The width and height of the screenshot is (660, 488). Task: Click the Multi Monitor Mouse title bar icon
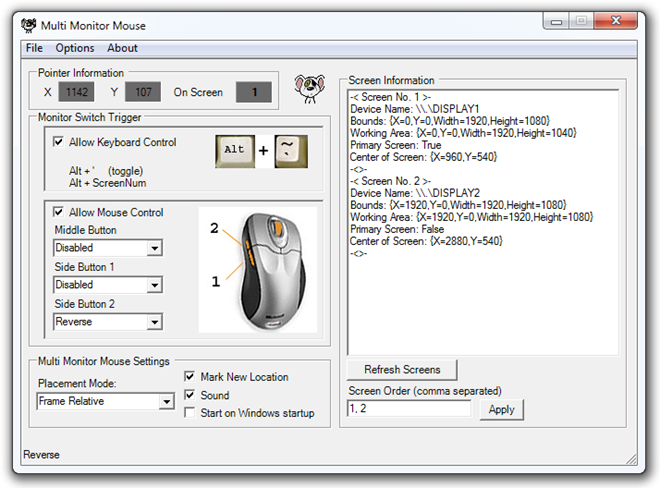[29, 25]
